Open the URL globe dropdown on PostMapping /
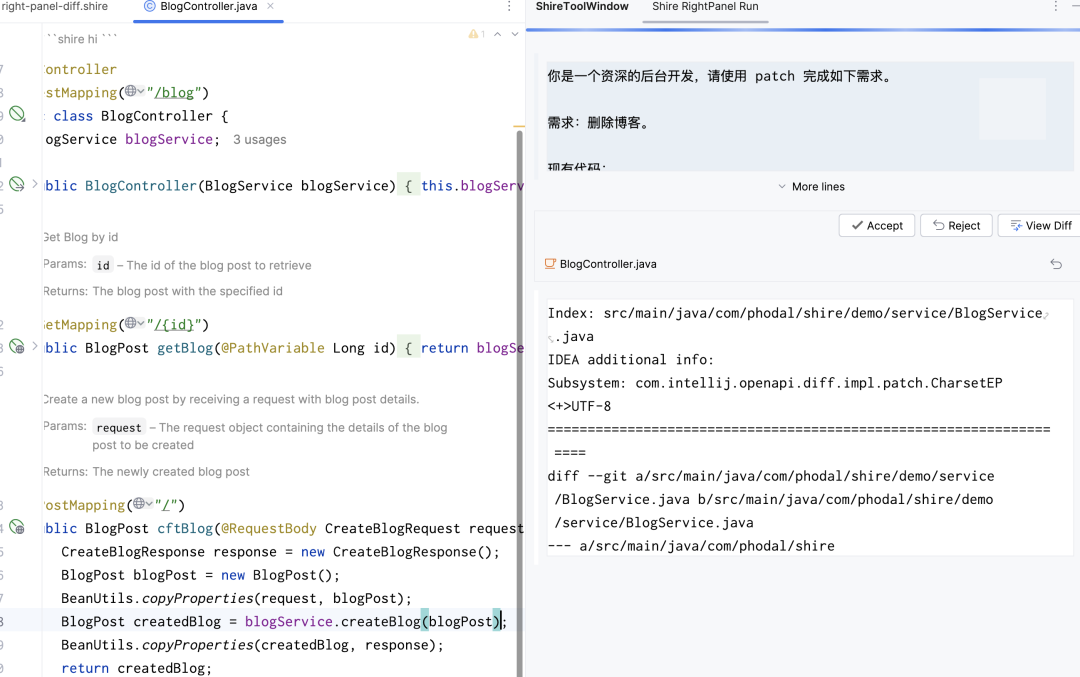 [x=143, y=503]
